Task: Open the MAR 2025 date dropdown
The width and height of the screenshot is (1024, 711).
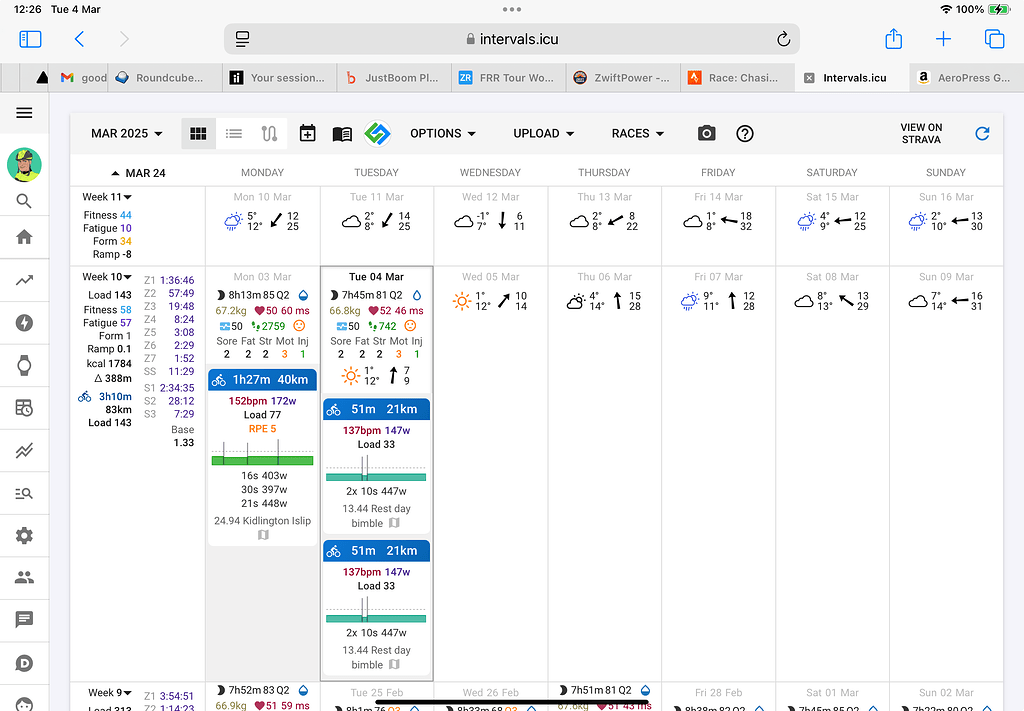Action: [122, 133]
